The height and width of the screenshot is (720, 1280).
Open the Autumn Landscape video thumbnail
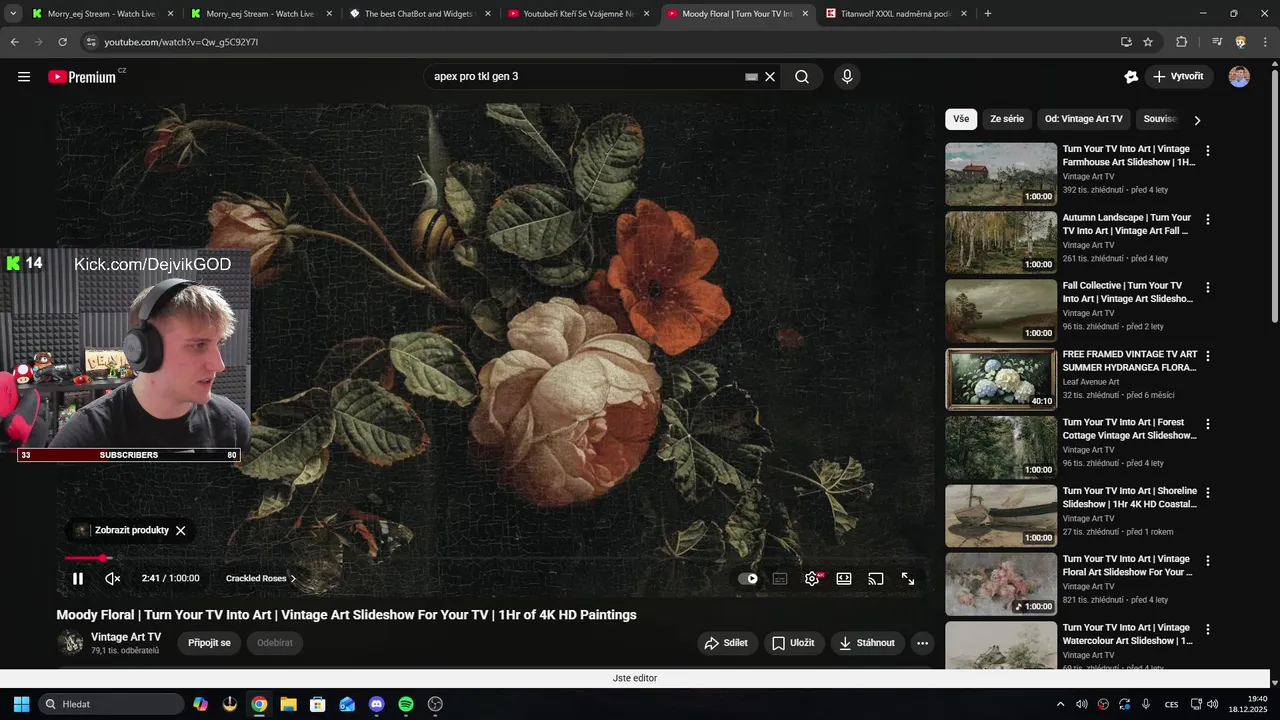click(1001, 242)
